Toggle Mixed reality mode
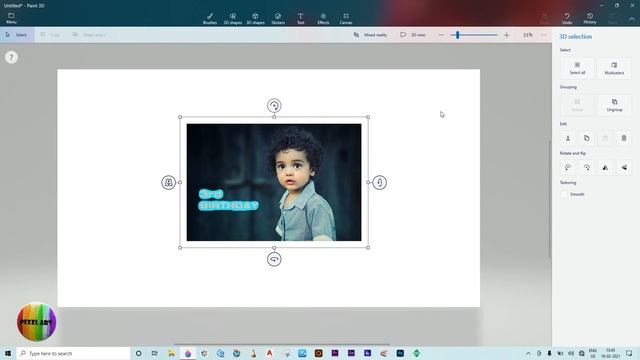The height and width of the screenshot is (360, 640). click(x=370, y=35)
